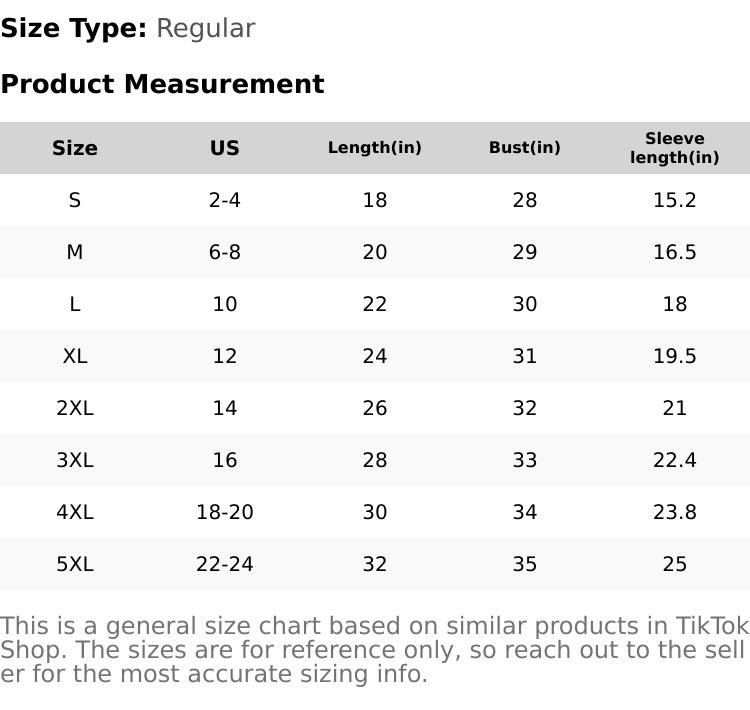The image size is (750, 710).
Task: Click US size 22-24 cell
Action: tap(225, 564)
